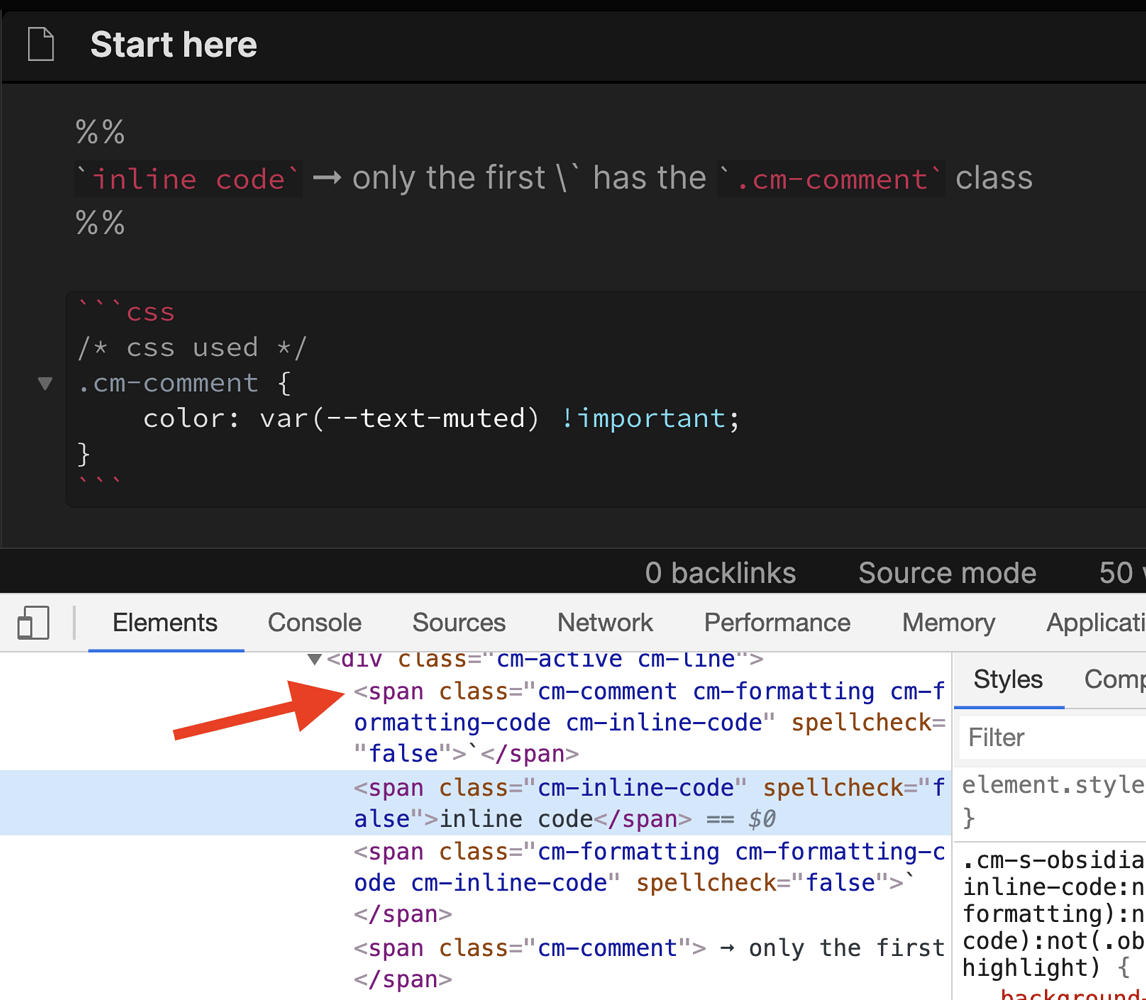Screen dimensions: 1146x1000
Task: Expand the highlighted cm-inline-code span node
Action: (340, 787)
